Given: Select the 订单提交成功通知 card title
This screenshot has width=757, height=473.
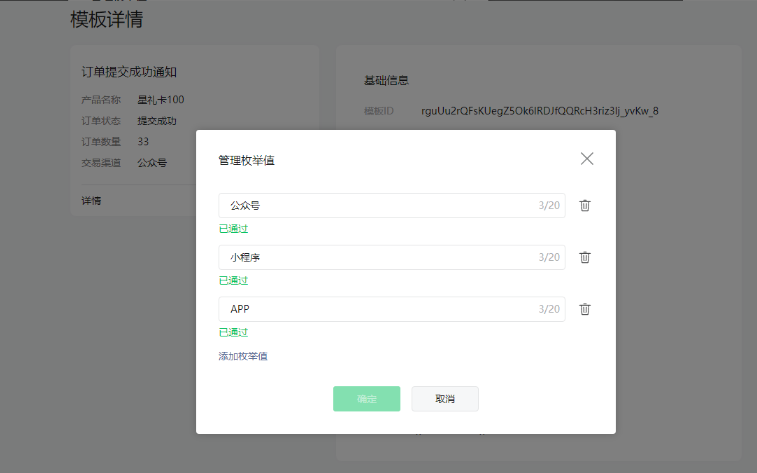Looking at the screenshot, I should pyautogui.click(x=129, y=72).
